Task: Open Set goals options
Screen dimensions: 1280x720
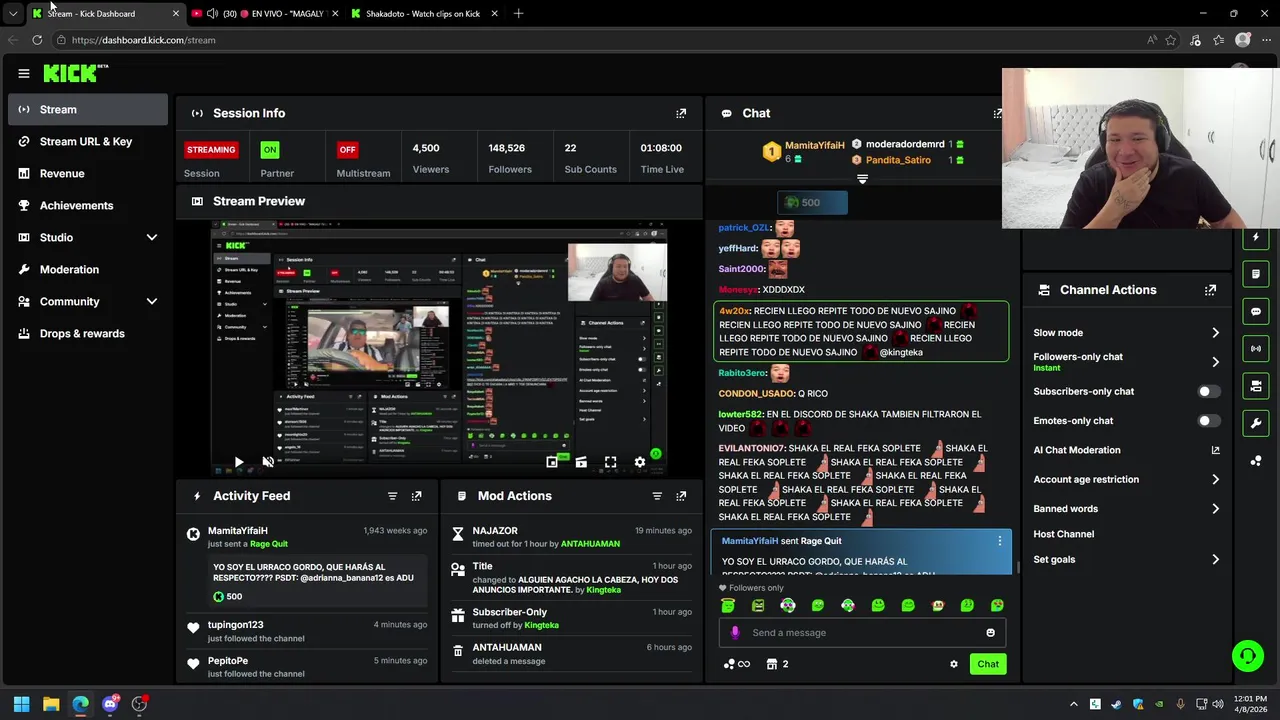Action: (x=1215, y=560)
